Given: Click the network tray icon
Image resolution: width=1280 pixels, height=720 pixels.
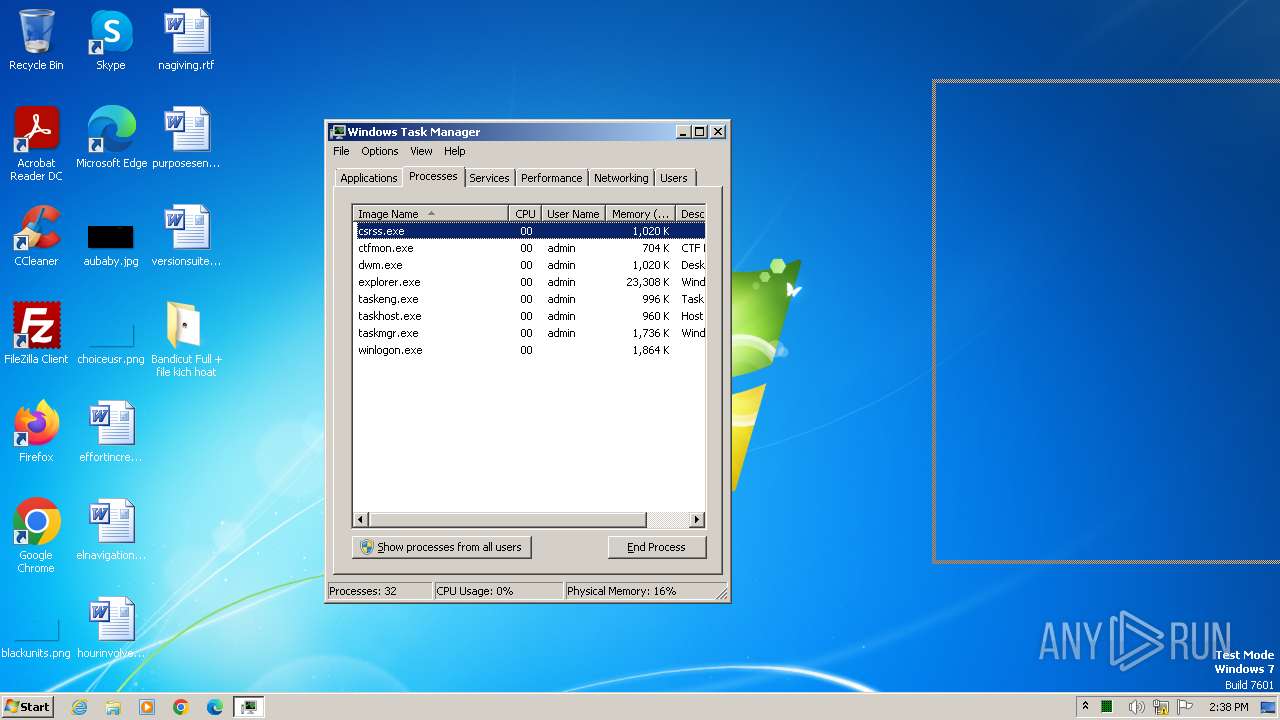Looking at the screenshot, I should pos(1161,707).
